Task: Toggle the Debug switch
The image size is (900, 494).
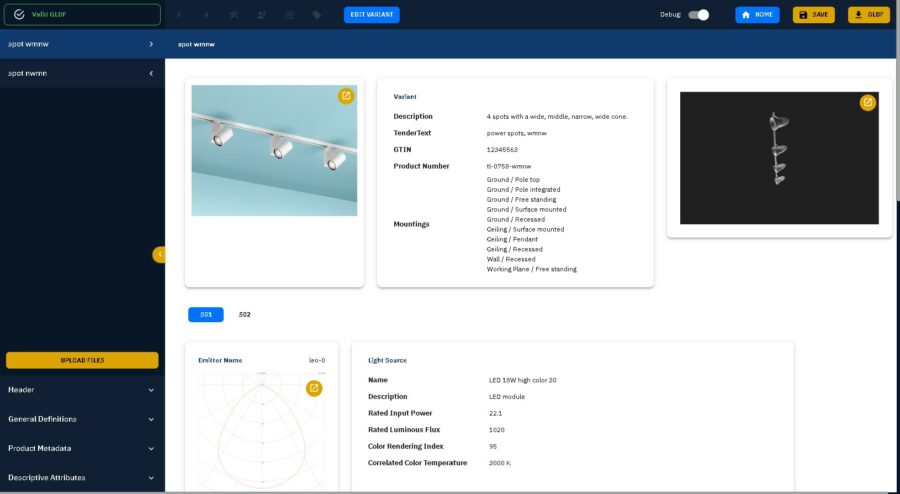Action: [x=699, y=15]
